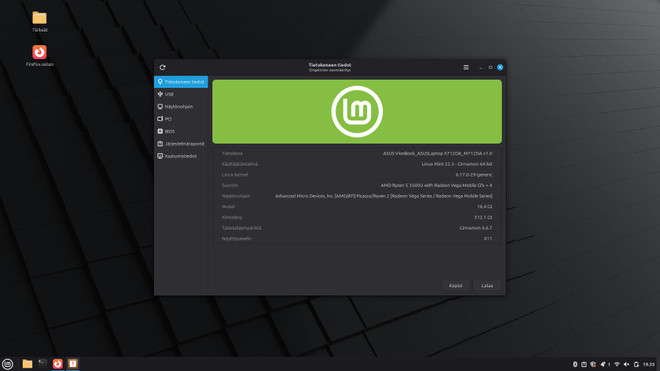This screenshot has width=660, height=371.
Task: Select the Tietokoneen tiedot sidebar item
Action: coord(181,82)
